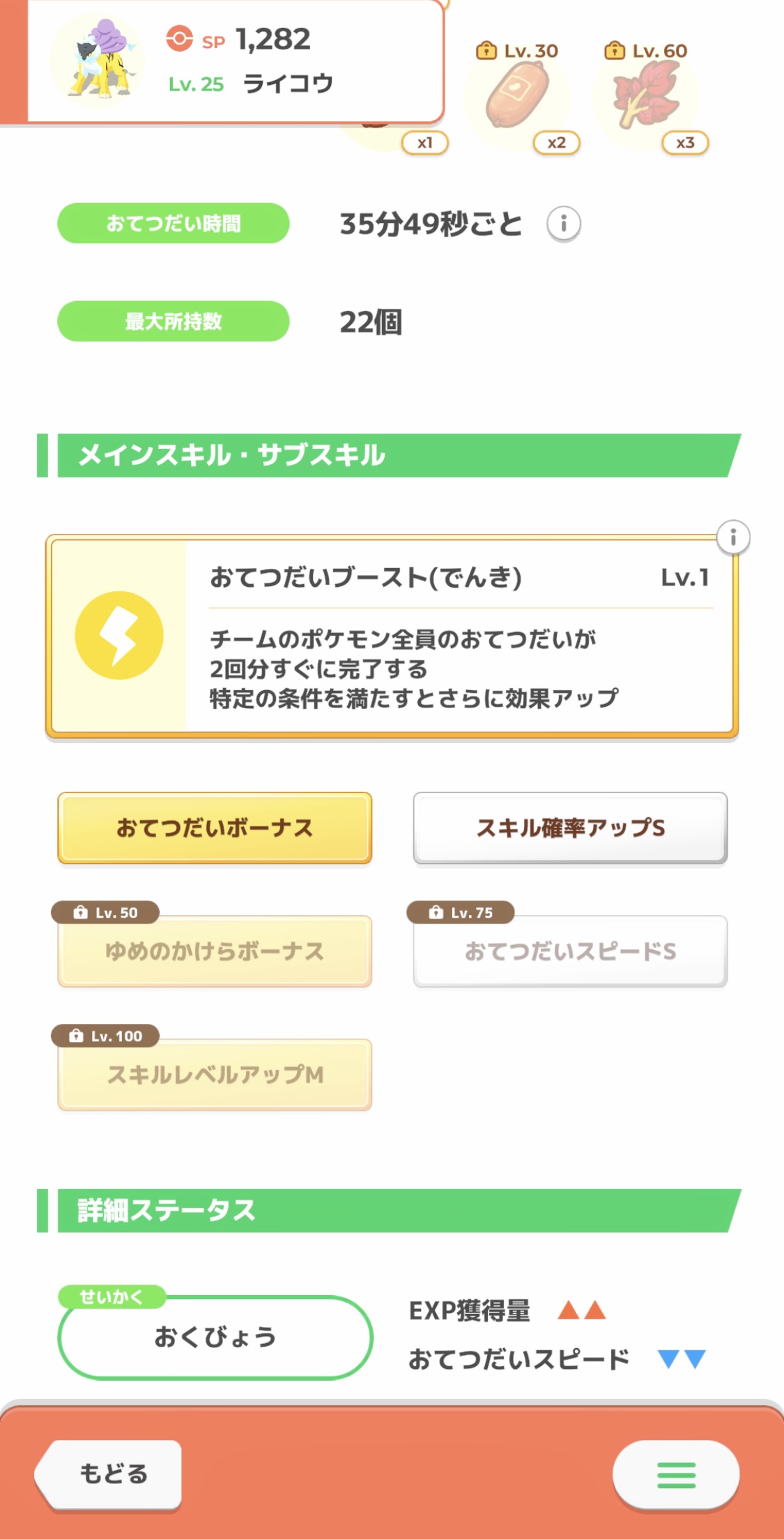This screenshot has height=1539, width=784.
Task: Open main skill info icon
Action: click(x=732, y=537)
